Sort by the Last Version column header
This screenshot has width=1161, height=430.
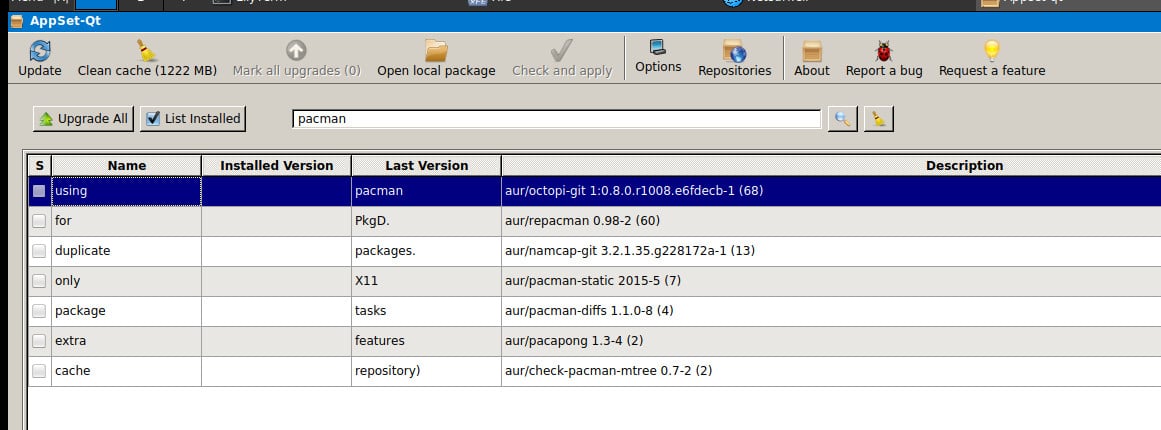click(x=426, y=166)
